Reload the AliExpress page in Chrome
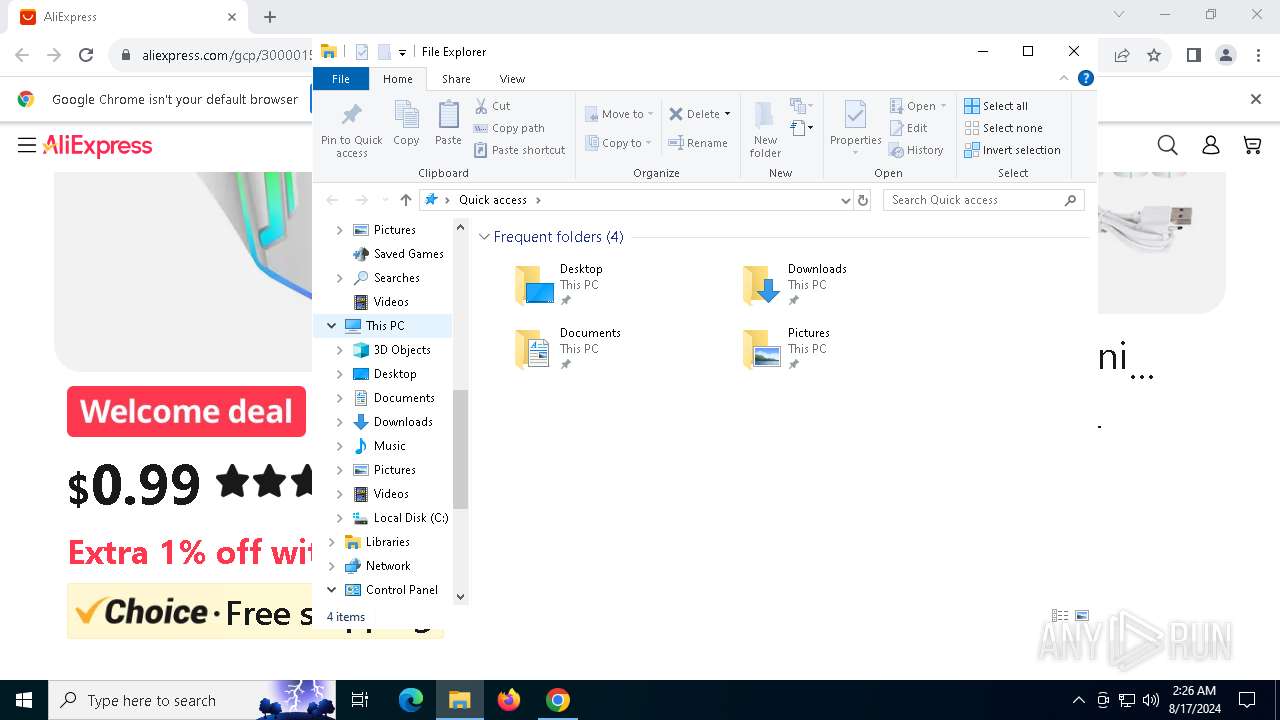The image size is (1280, 720). tap(86, 56)
